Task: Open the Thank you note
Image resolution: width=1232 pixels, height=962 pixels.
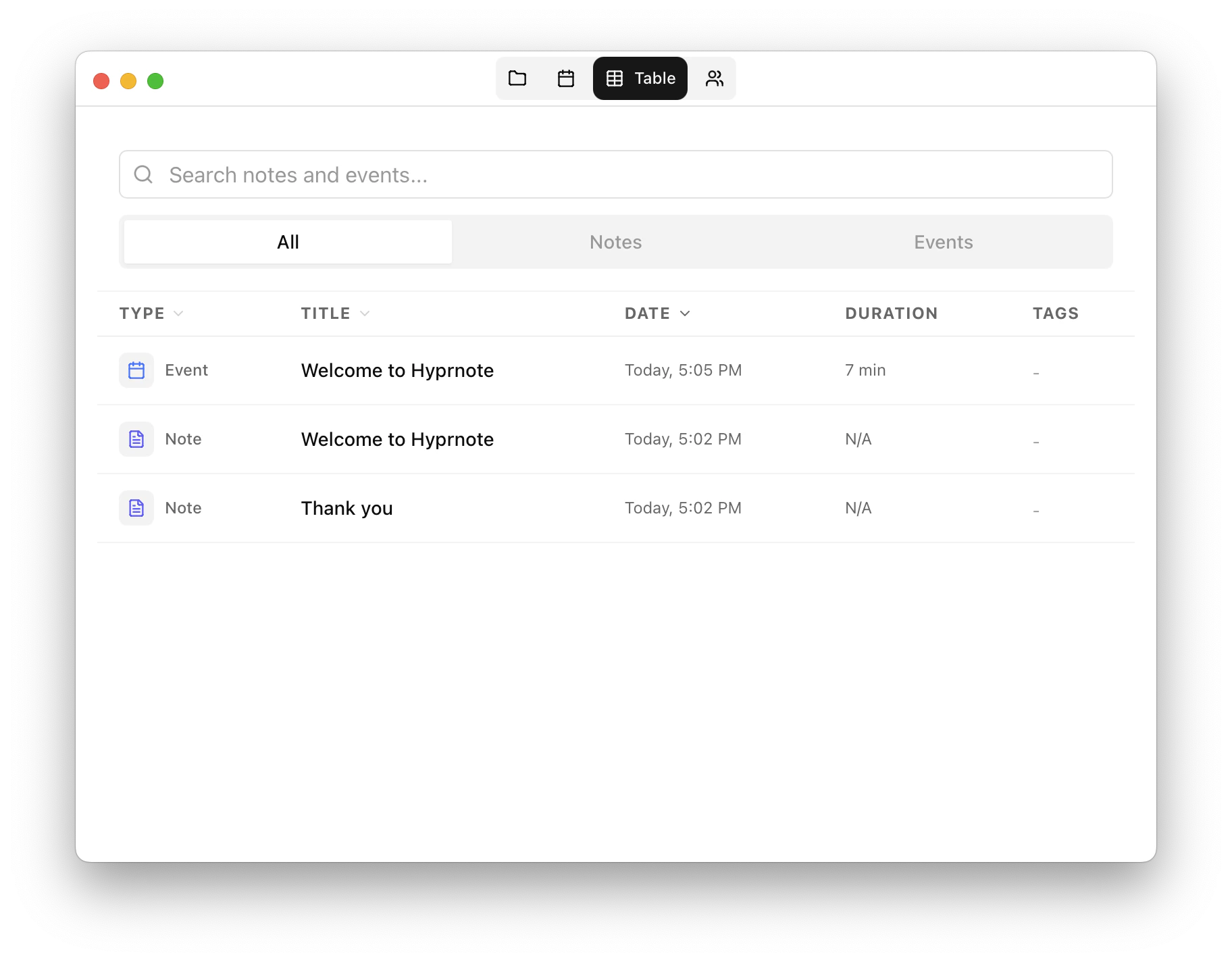Action: tap(346, 508)
